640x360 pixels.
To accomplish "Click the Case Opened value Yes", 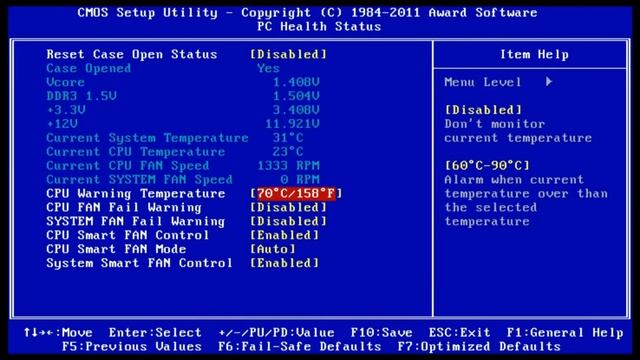I will [x=269, y=68].
